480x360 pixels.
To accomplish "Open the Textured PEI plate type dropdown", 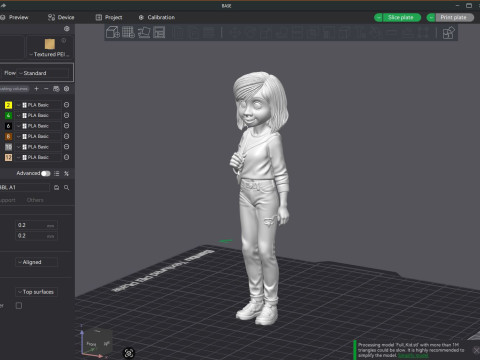I will tap(49, 54).
